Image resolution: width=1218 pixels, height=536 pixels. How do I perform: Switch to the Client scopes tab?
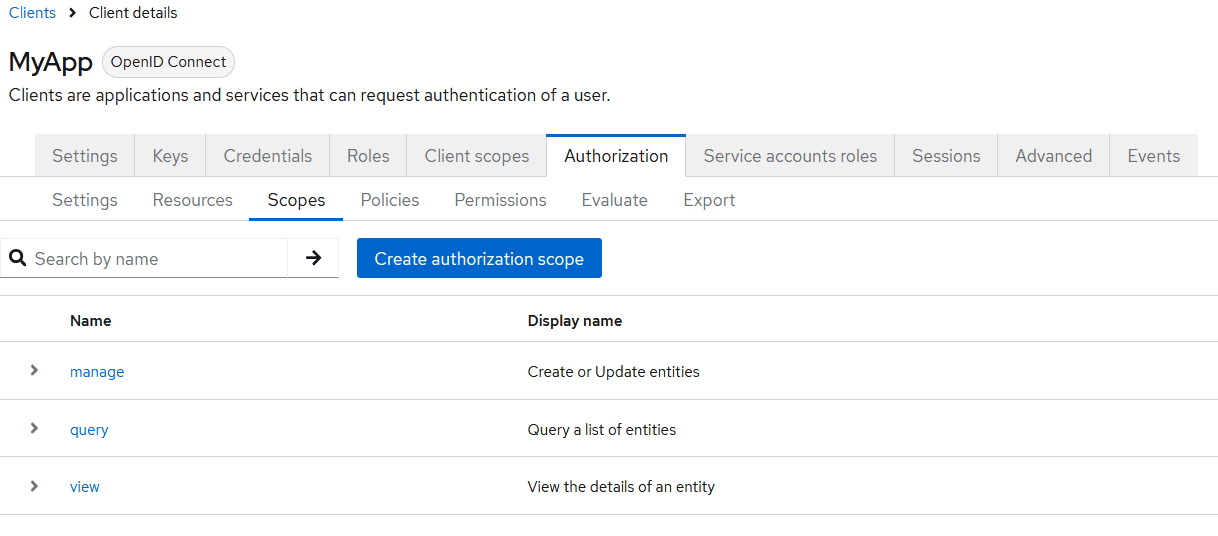coord(476,156)
